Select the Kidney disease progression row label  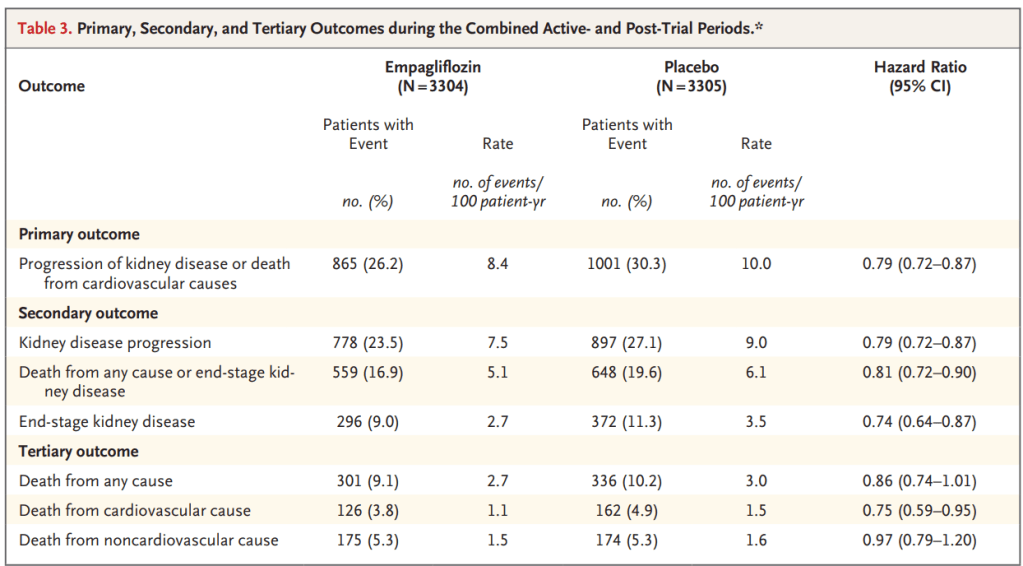(115, 343)
